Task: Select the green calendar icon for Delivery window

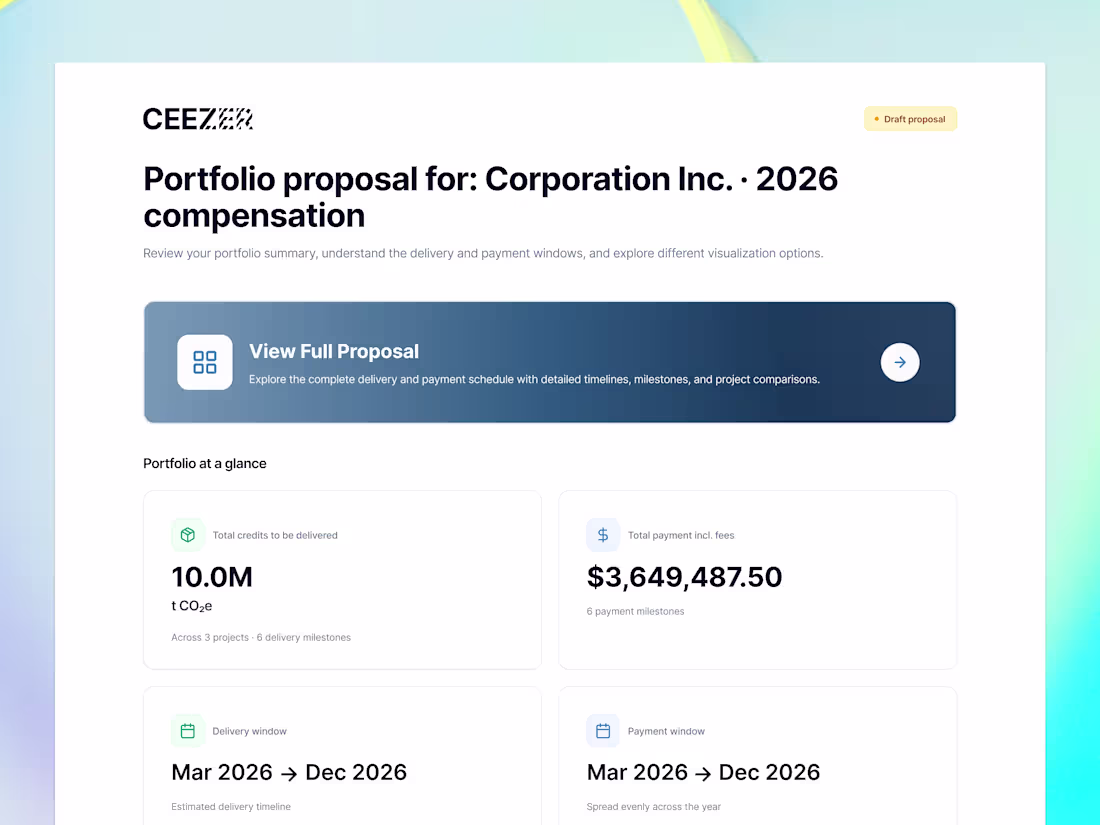Action: (x=187, y=731)
